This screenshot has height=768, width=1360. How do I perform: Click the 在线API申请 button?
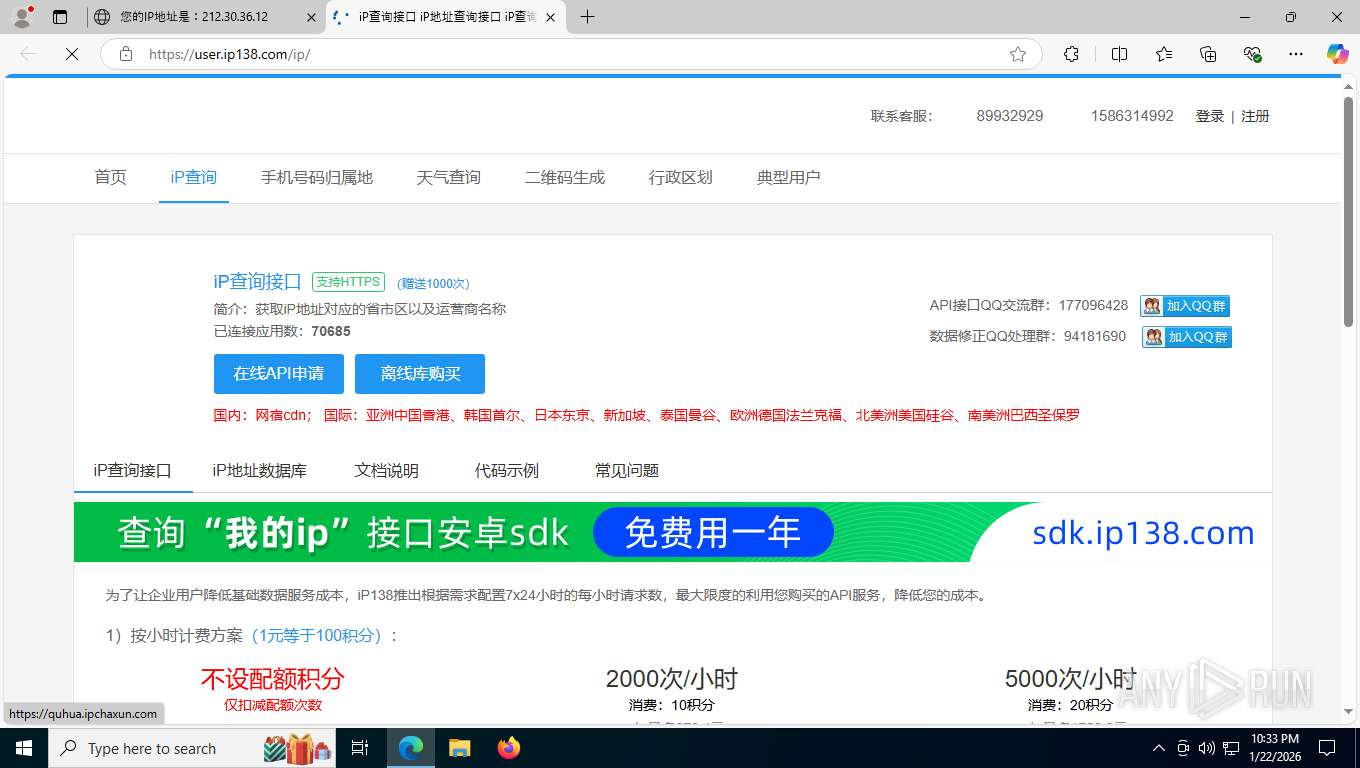(x=279, y=374)
